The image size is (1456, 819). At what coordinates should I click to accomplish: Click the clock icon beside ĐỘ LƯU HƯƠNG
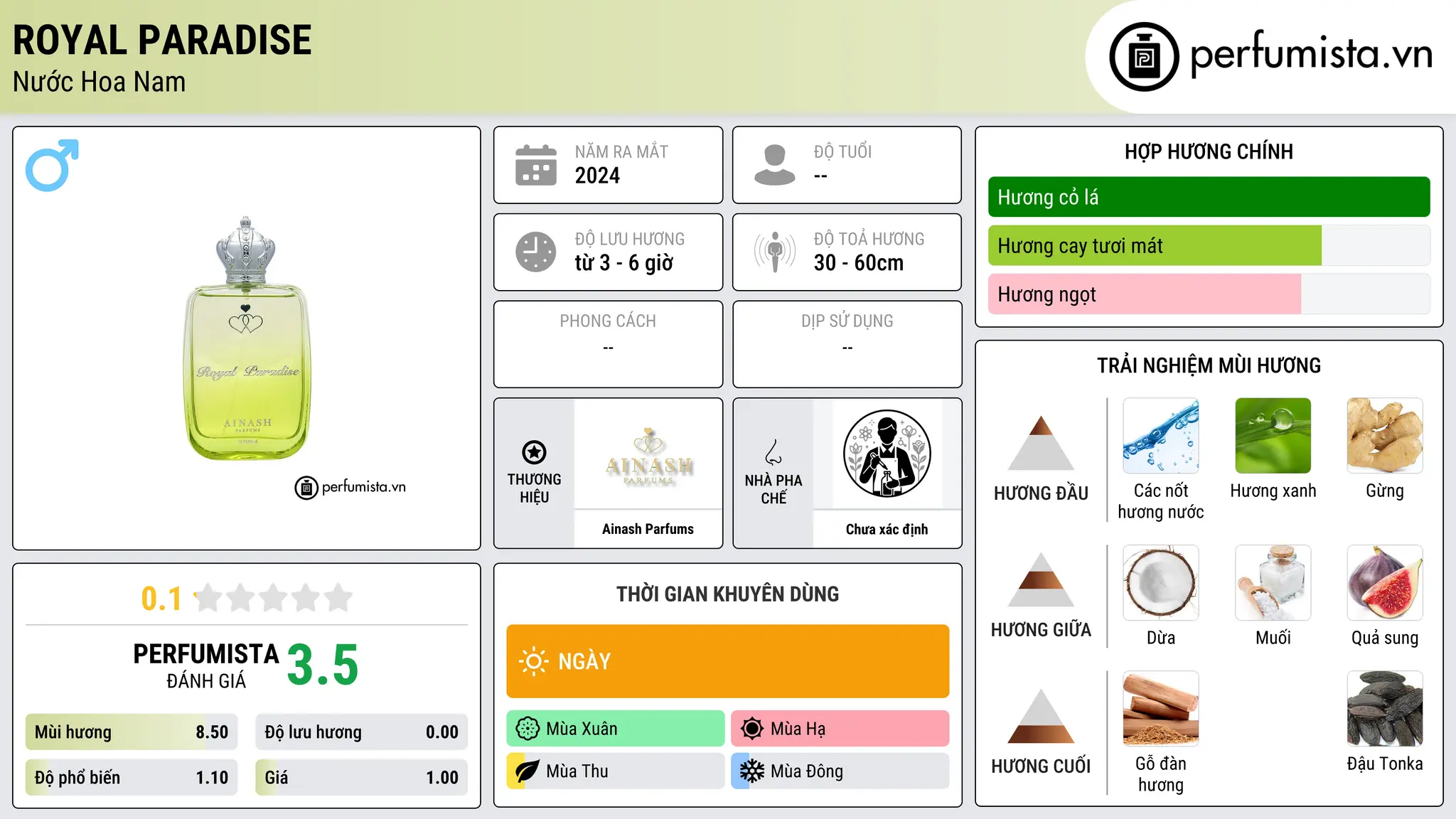(536, 252)
